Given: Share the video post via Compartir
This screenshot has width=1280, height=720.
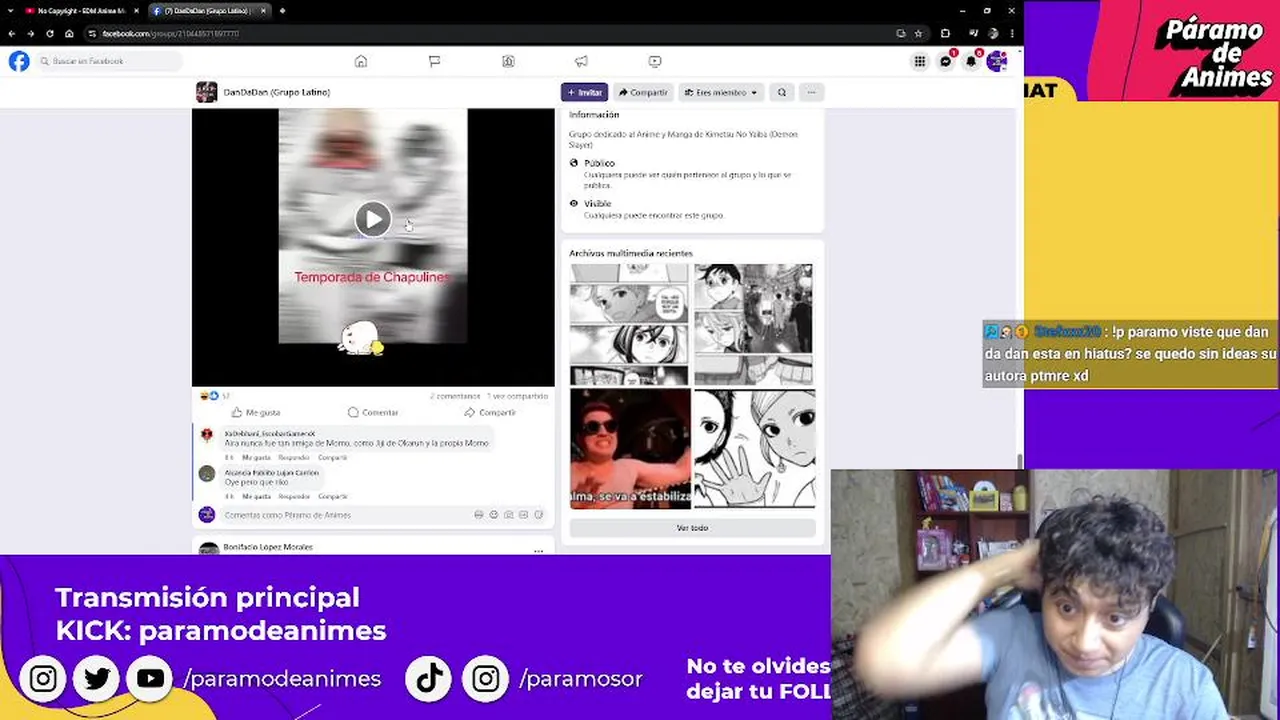Looking at the screenshot, I should tap(490, 412).
